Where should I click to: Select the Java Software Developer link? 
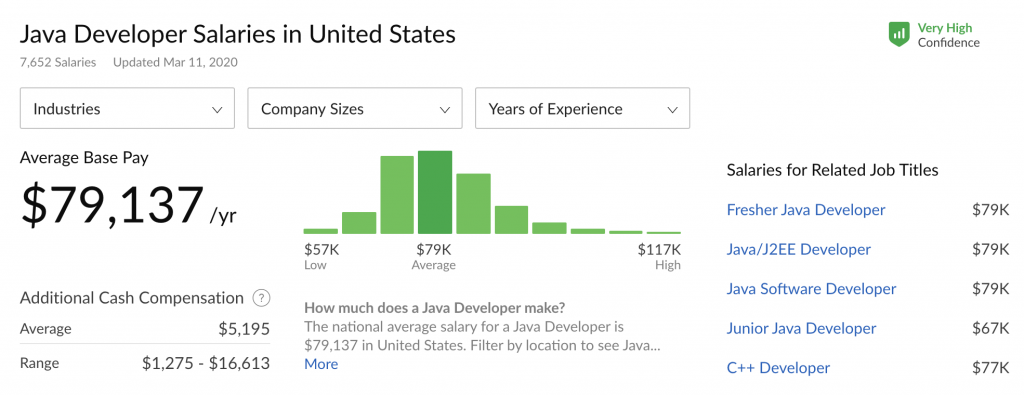pos(812,289)
